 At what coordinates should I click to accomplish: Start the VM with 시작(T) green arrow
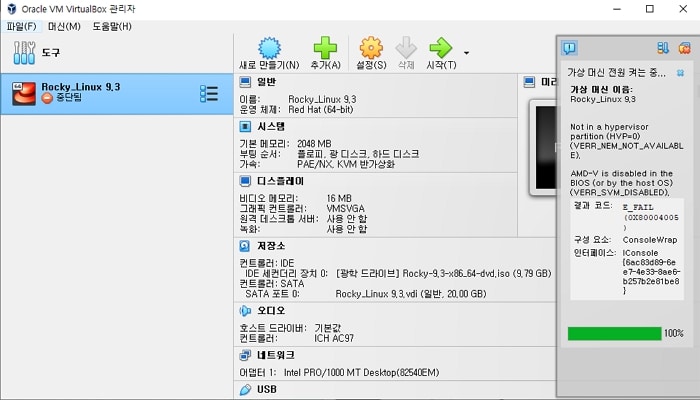click(x=441, y=48)
